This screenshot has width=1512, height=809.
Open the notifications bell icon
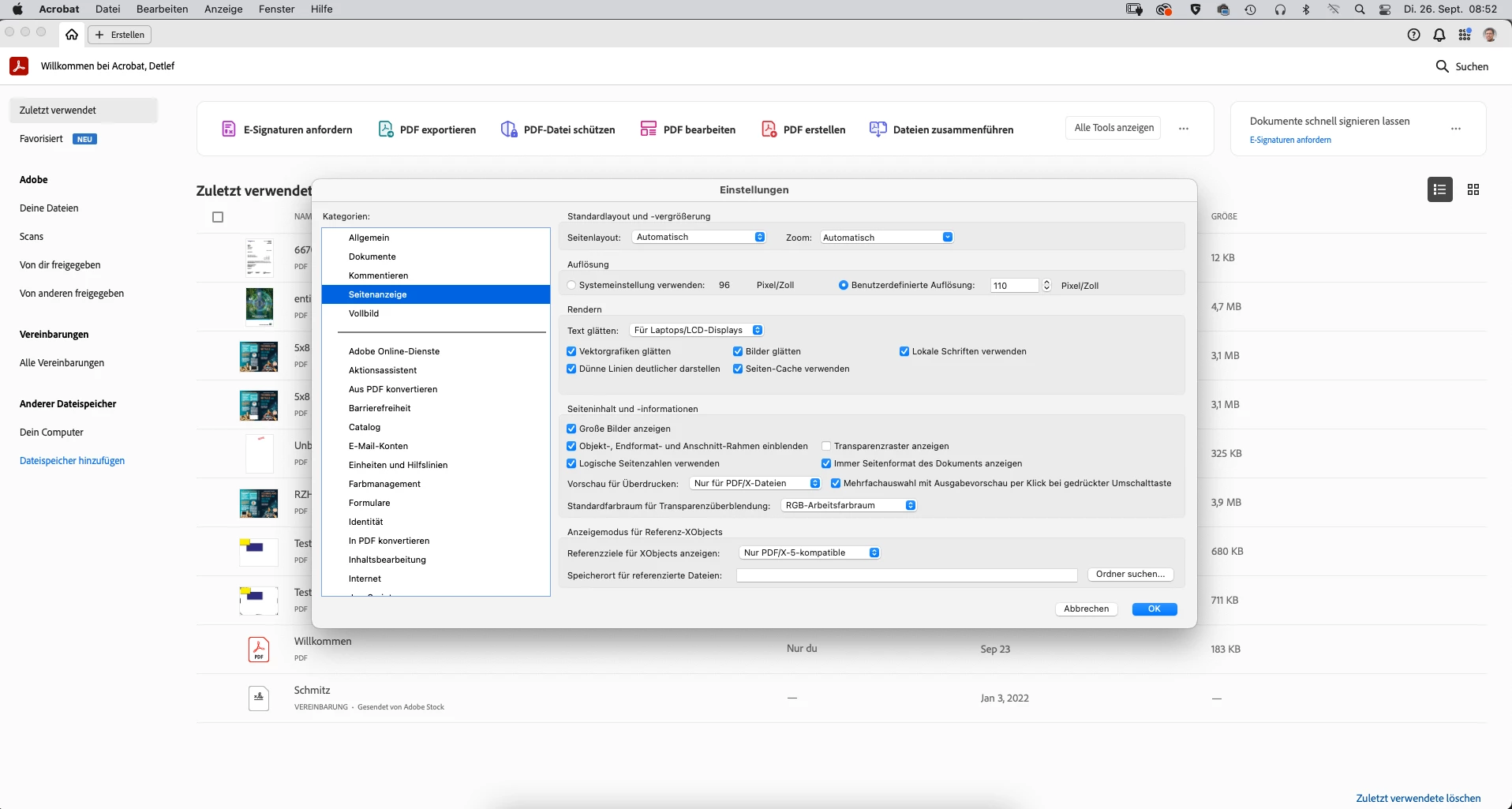pyautogui.click(x=1439, y=35)
